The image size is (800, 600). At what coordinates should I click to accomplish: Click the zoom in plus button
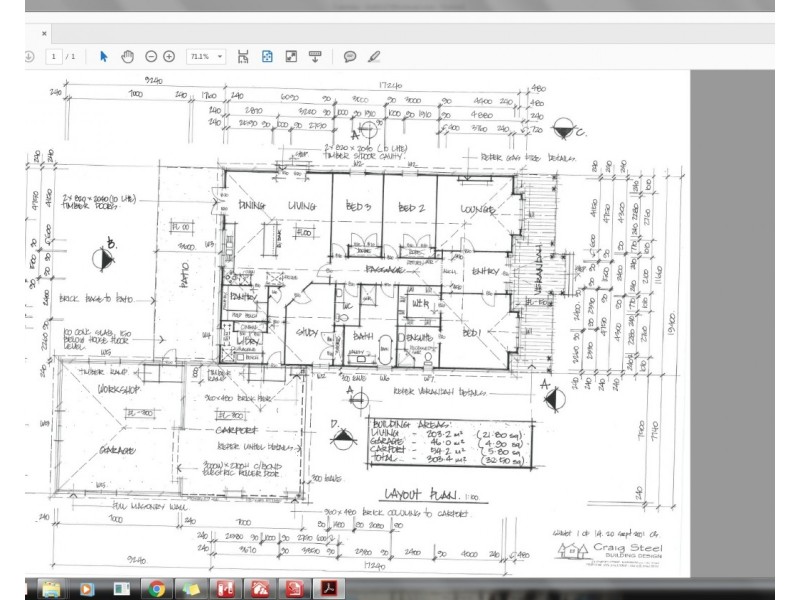(170, 57)
